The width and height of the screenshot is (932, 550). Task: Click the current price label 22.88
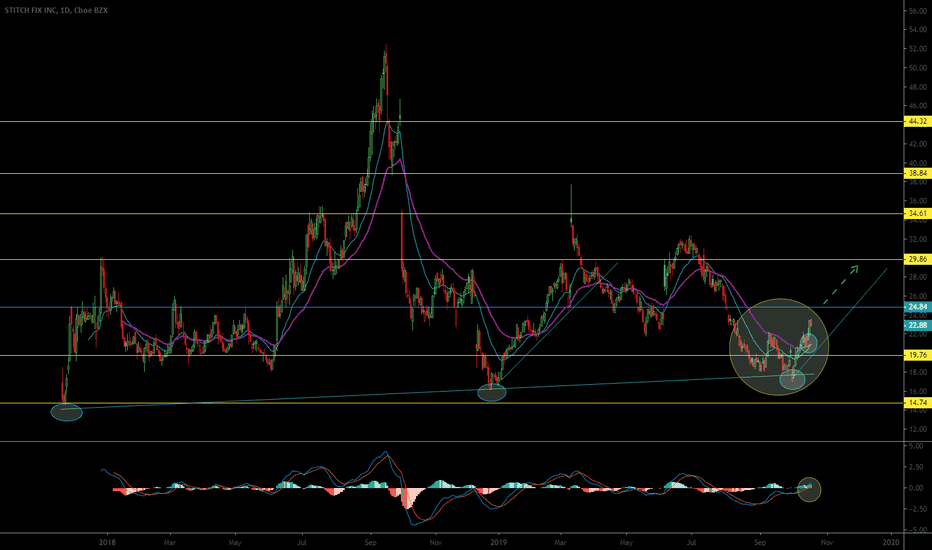point(917,325)
